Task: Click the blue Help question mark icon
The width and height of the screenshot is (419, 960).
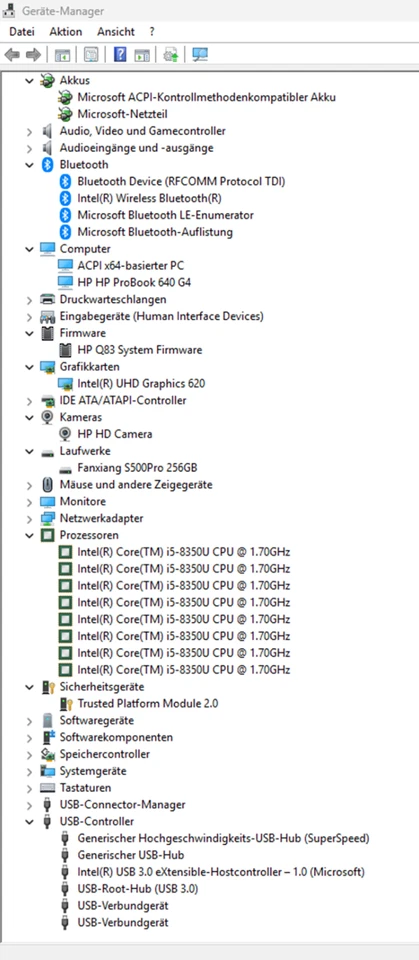Action: (x=120, y=55)
